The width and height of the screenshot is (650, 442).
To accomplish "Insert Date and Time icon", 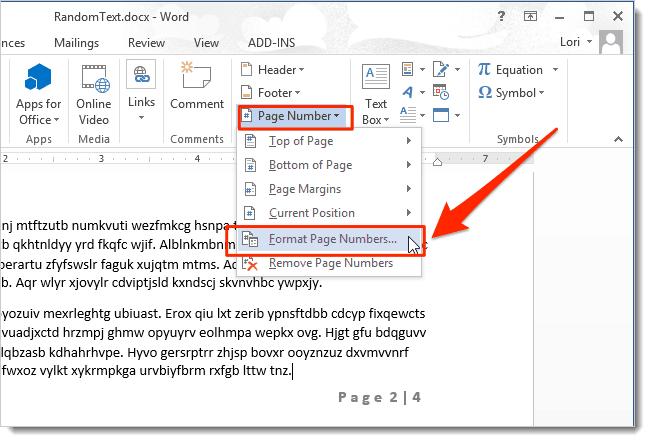I will [441, 92].
